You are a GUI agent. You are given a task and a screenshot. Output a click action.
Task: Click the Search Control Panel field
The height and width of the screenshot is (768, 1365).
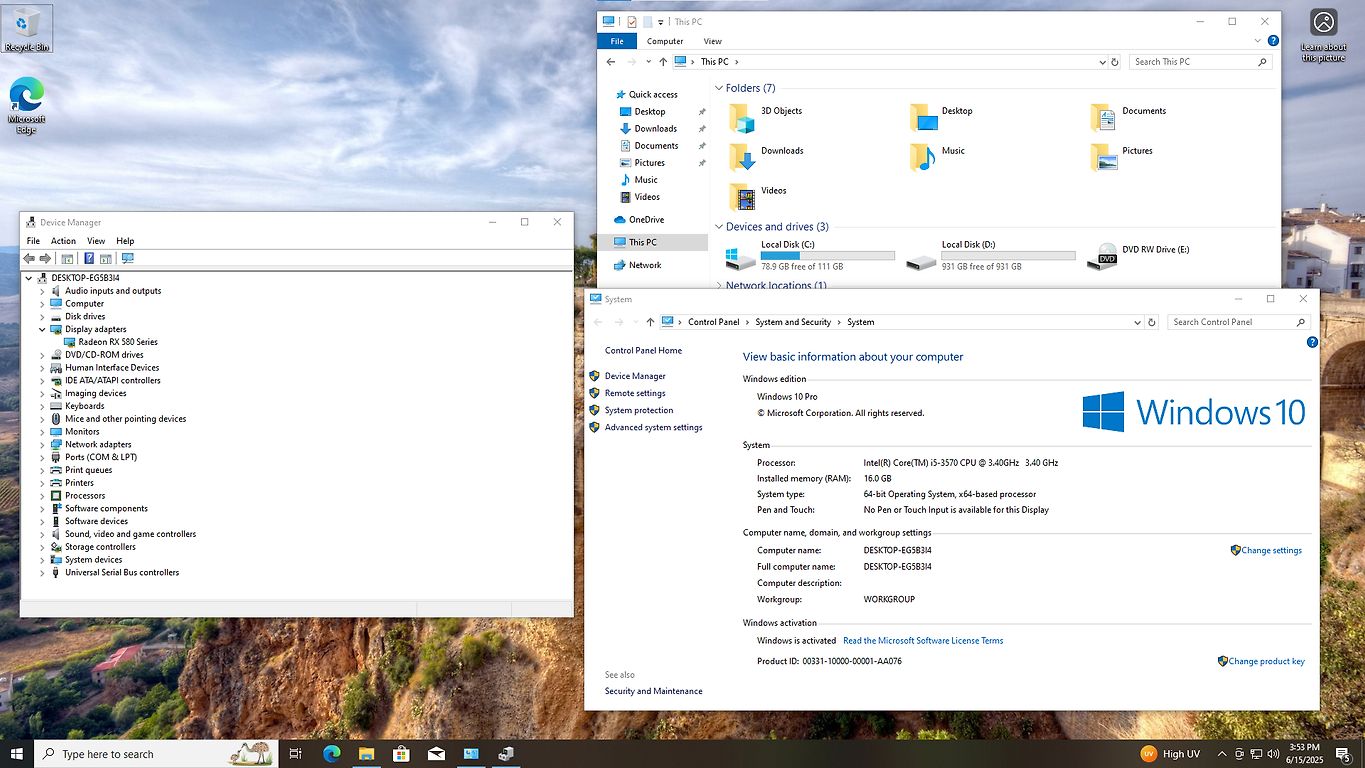coord(1238,322)
